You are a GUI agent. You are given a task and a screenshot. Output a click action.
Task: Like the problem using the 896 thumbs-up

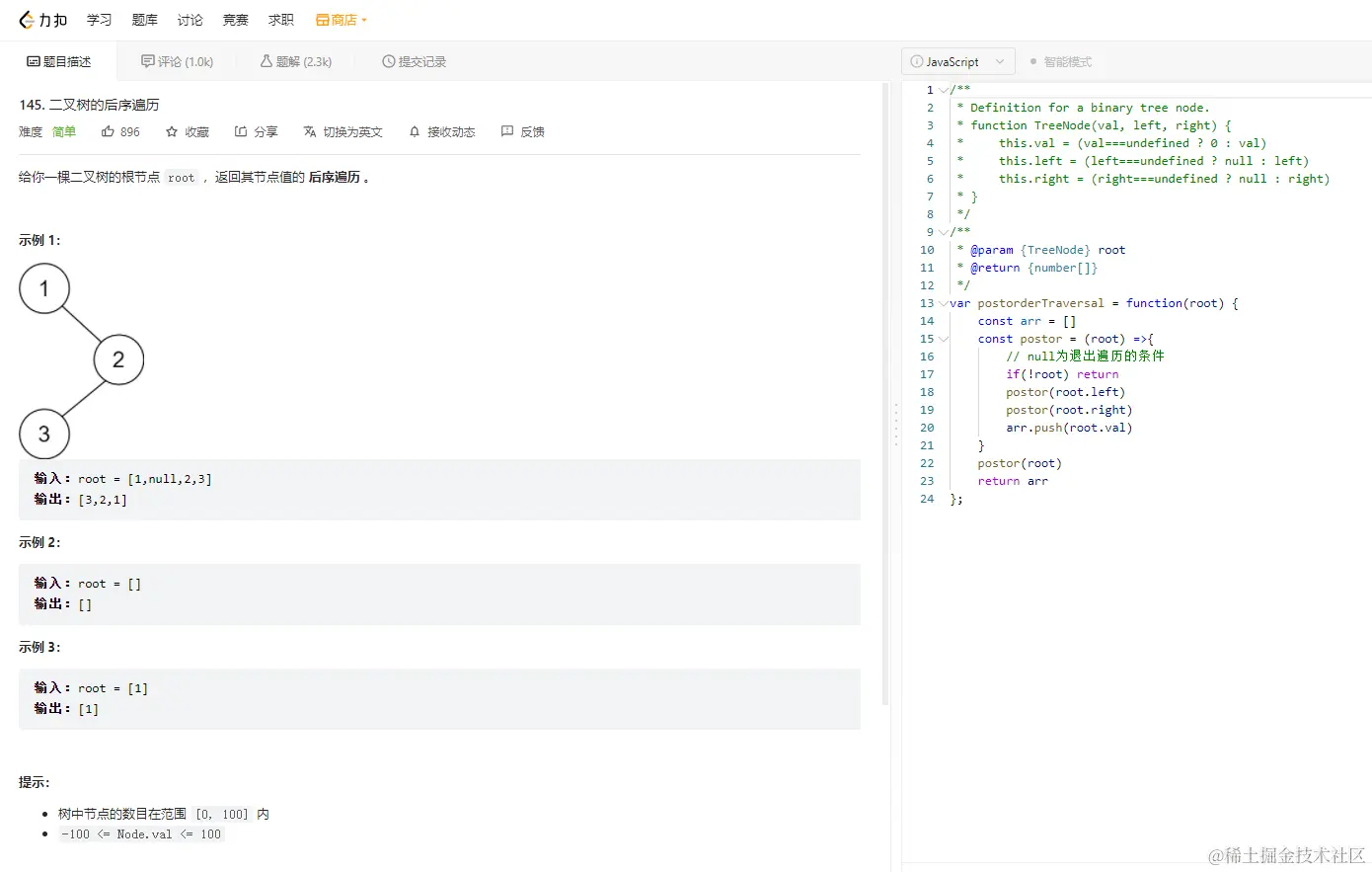[x=120, y=131]
